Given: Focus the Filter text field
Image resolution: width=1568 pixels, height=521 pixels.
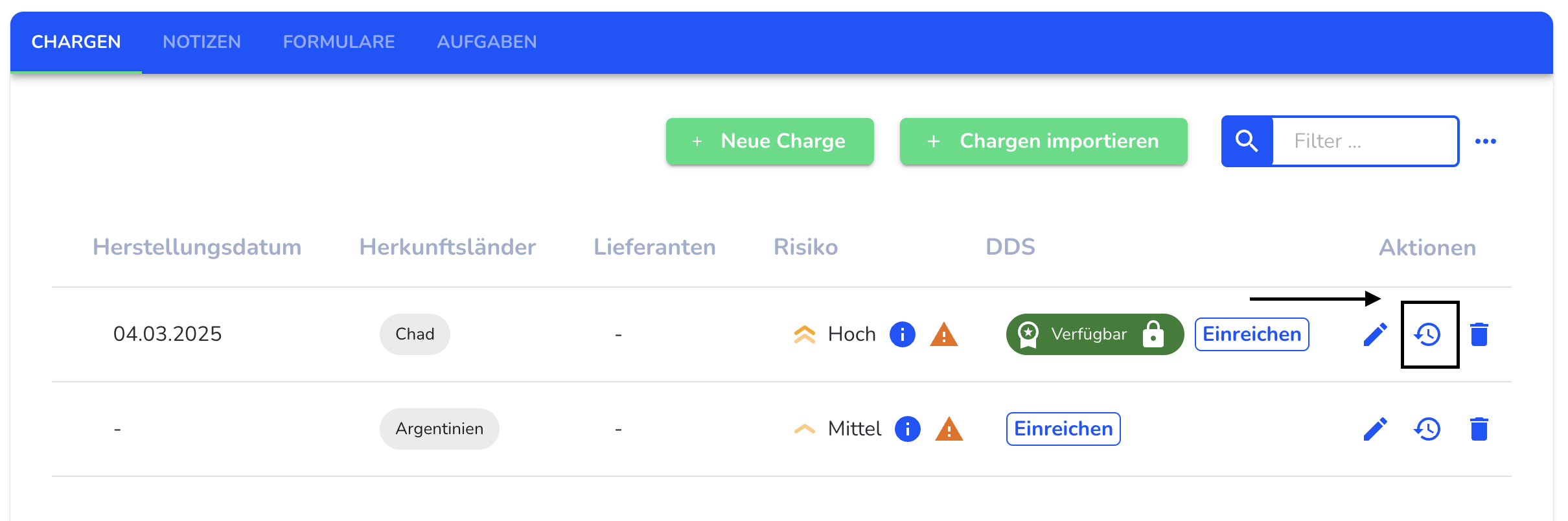Looking at the screenshot, I should point(1365,141).
